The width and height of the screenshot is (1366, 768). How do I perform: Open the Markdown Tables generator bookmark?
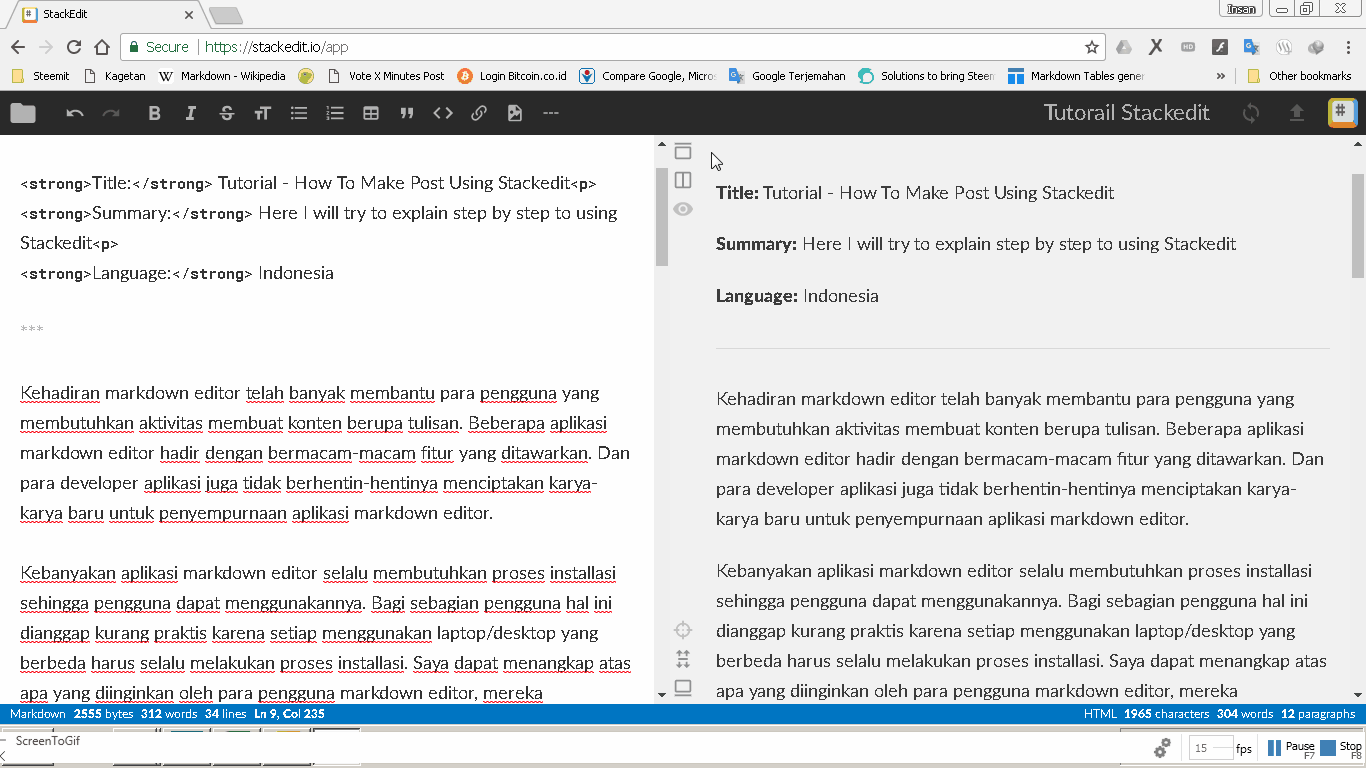1076,76
